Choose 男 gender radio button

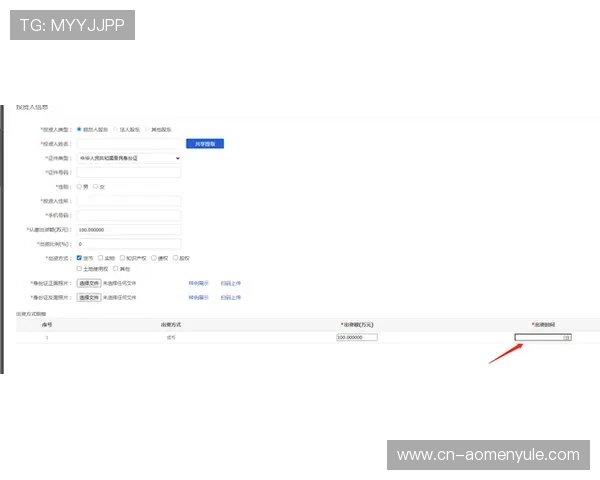(79, 186)
